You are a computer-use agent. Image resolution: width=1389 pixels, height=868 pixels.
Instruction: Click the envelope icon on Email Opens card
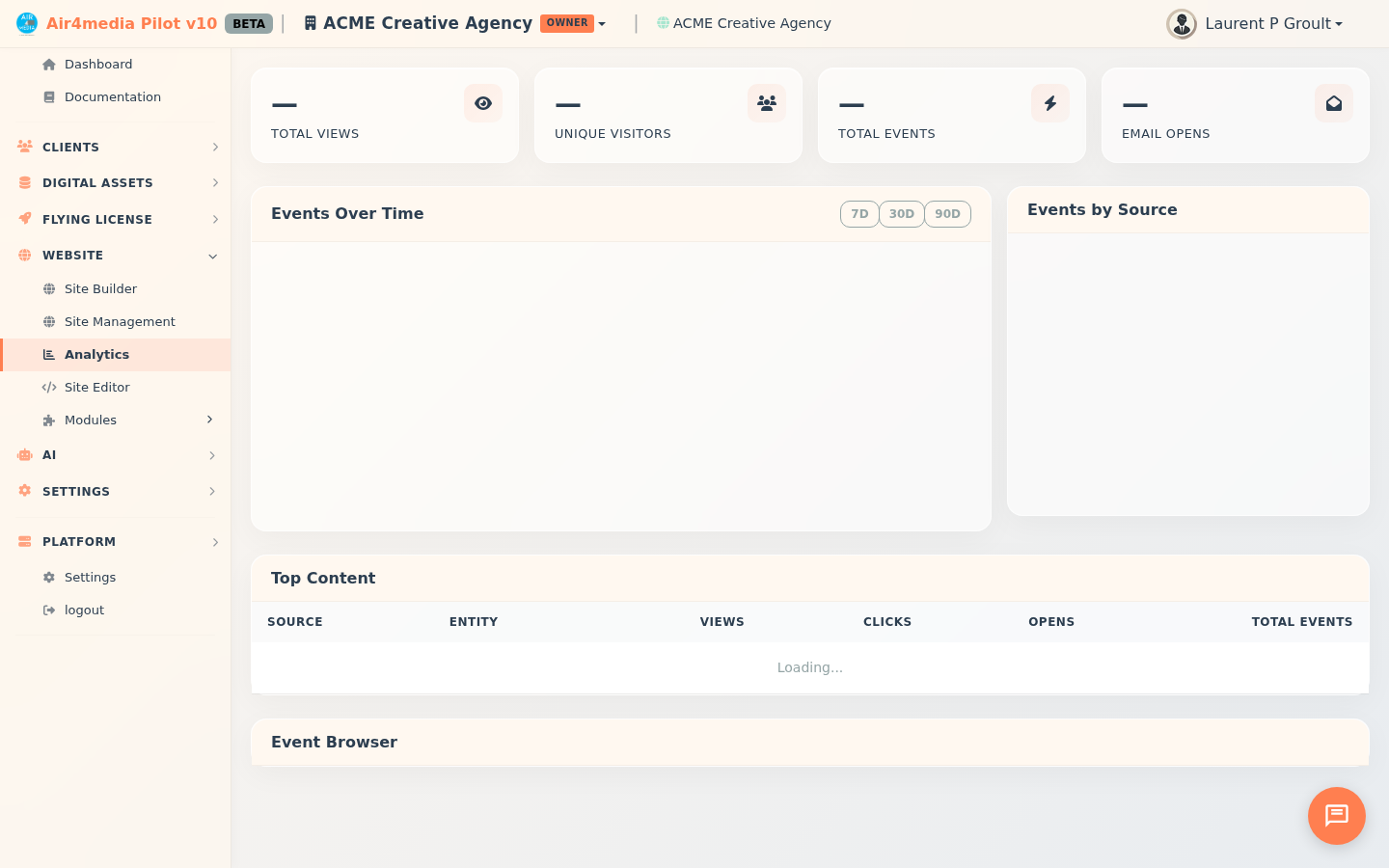1334,103
